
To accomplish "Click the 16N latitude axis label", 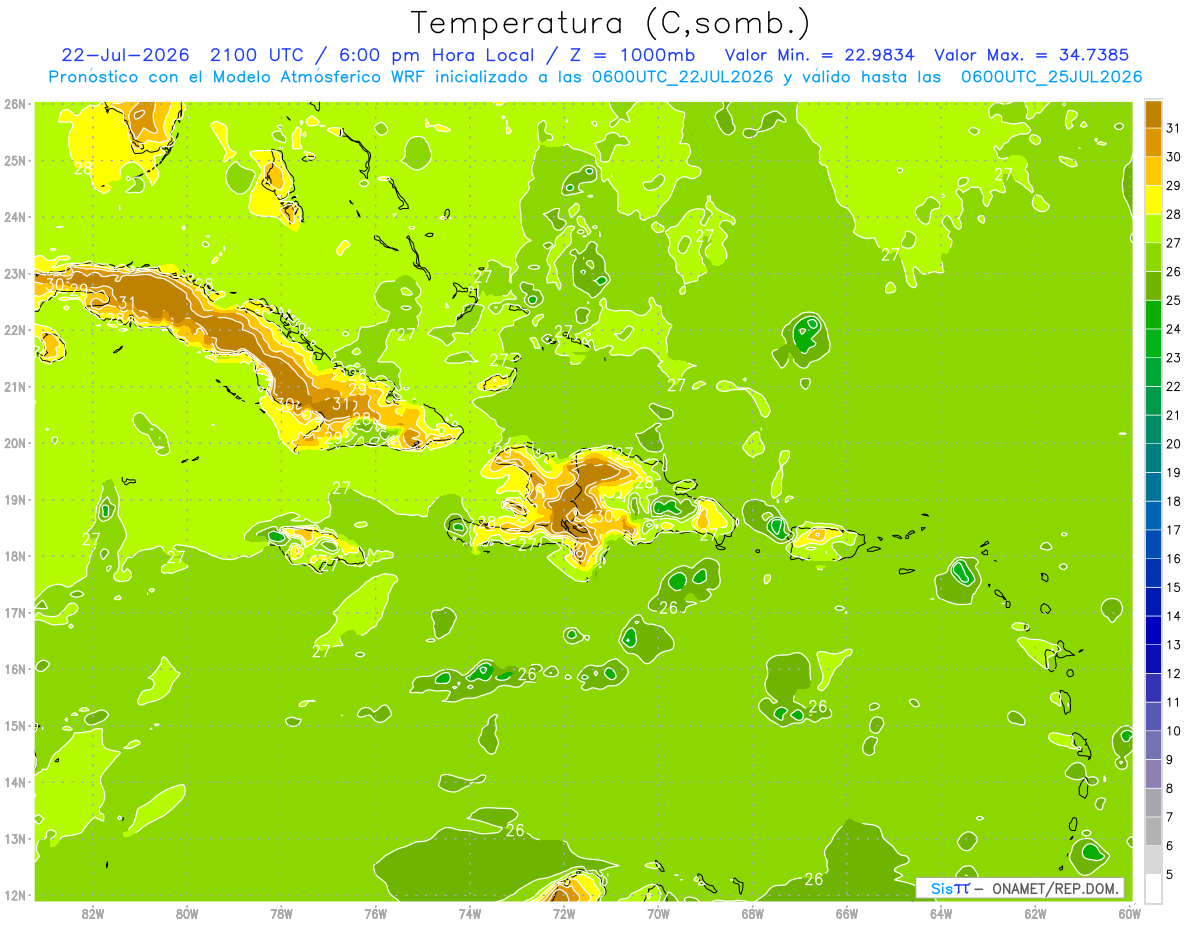I will [x=14, y=669].
